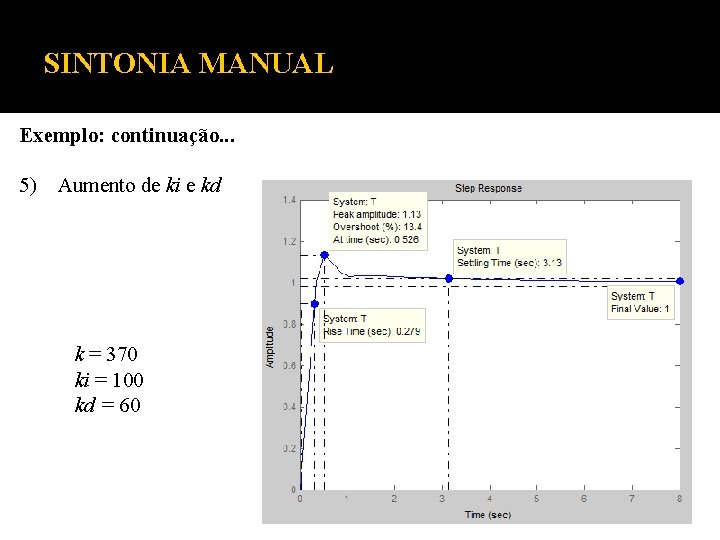
Task: Click the 5 tick on time axis
Action: tap(536, 499)
